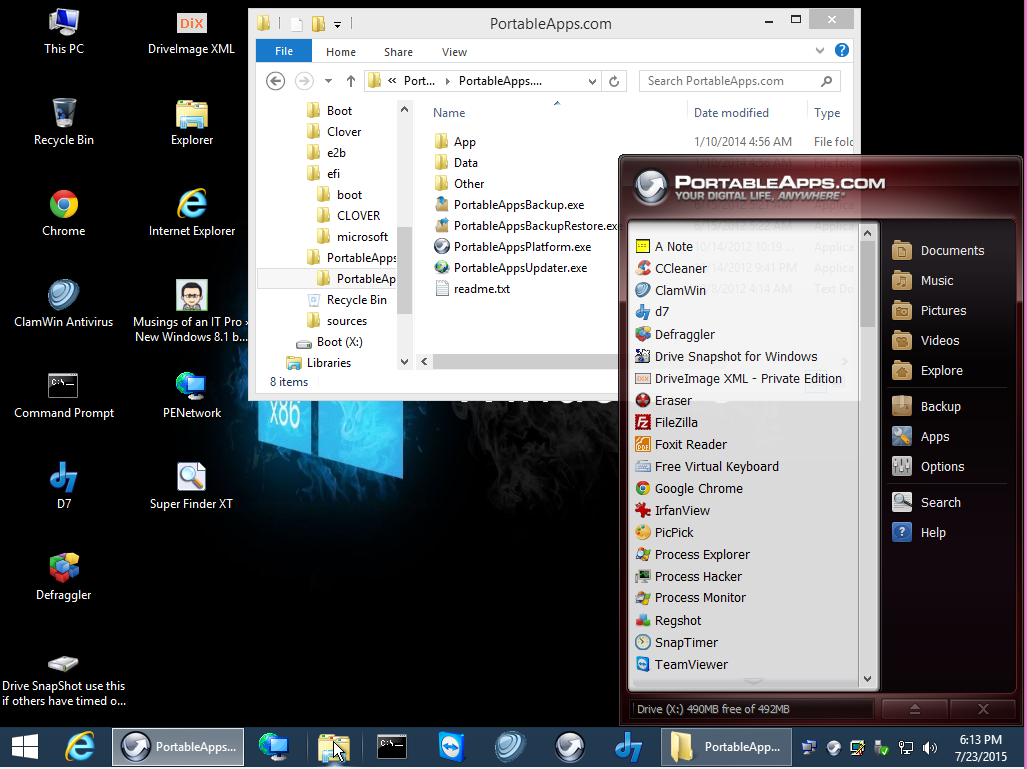Select PortableAppsUpdater.exe file
Image resolution: width=1027 pixels, height=769 pixels.
[511, 268]
